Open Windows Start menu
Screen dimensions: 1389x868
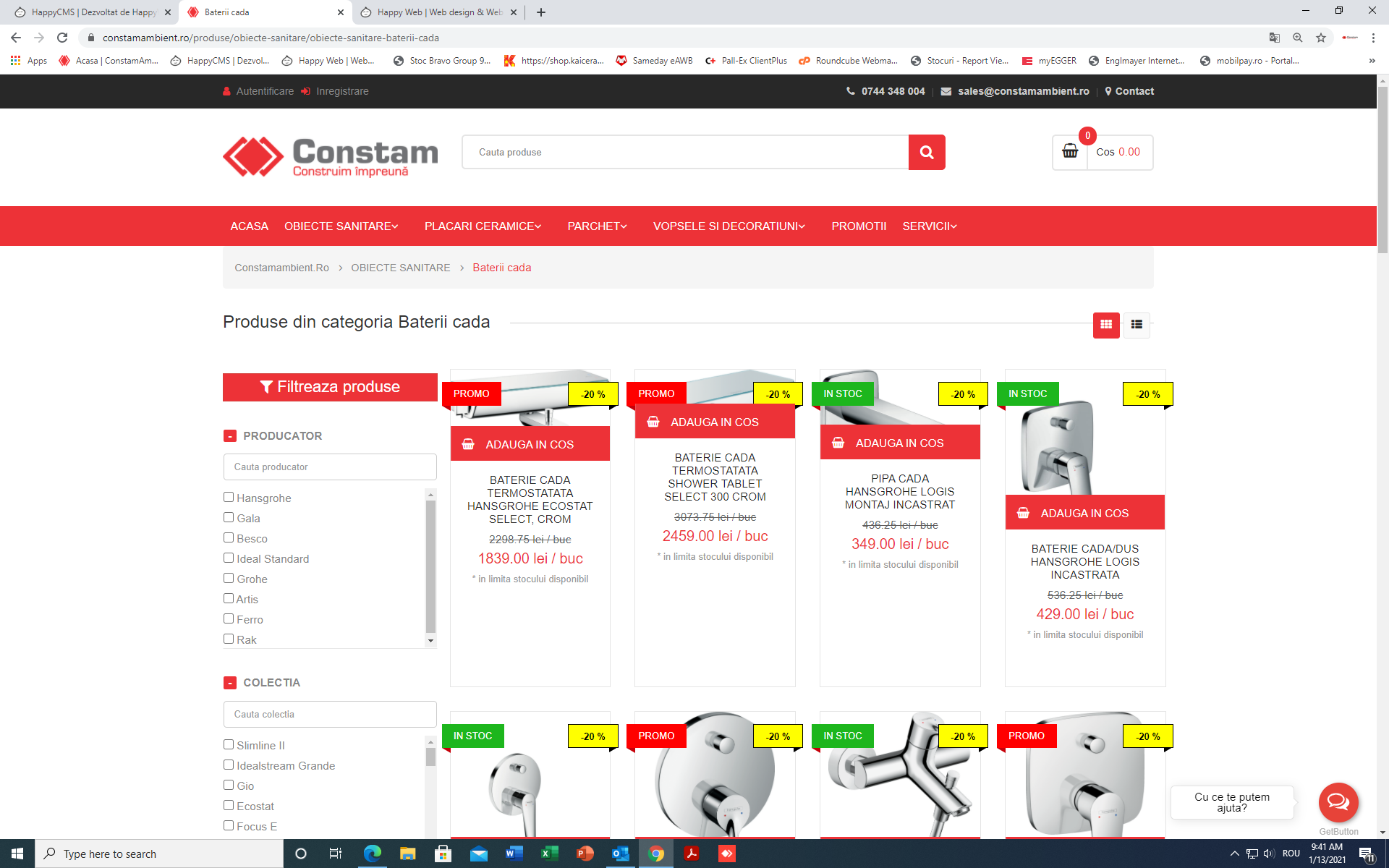(17, 854)
